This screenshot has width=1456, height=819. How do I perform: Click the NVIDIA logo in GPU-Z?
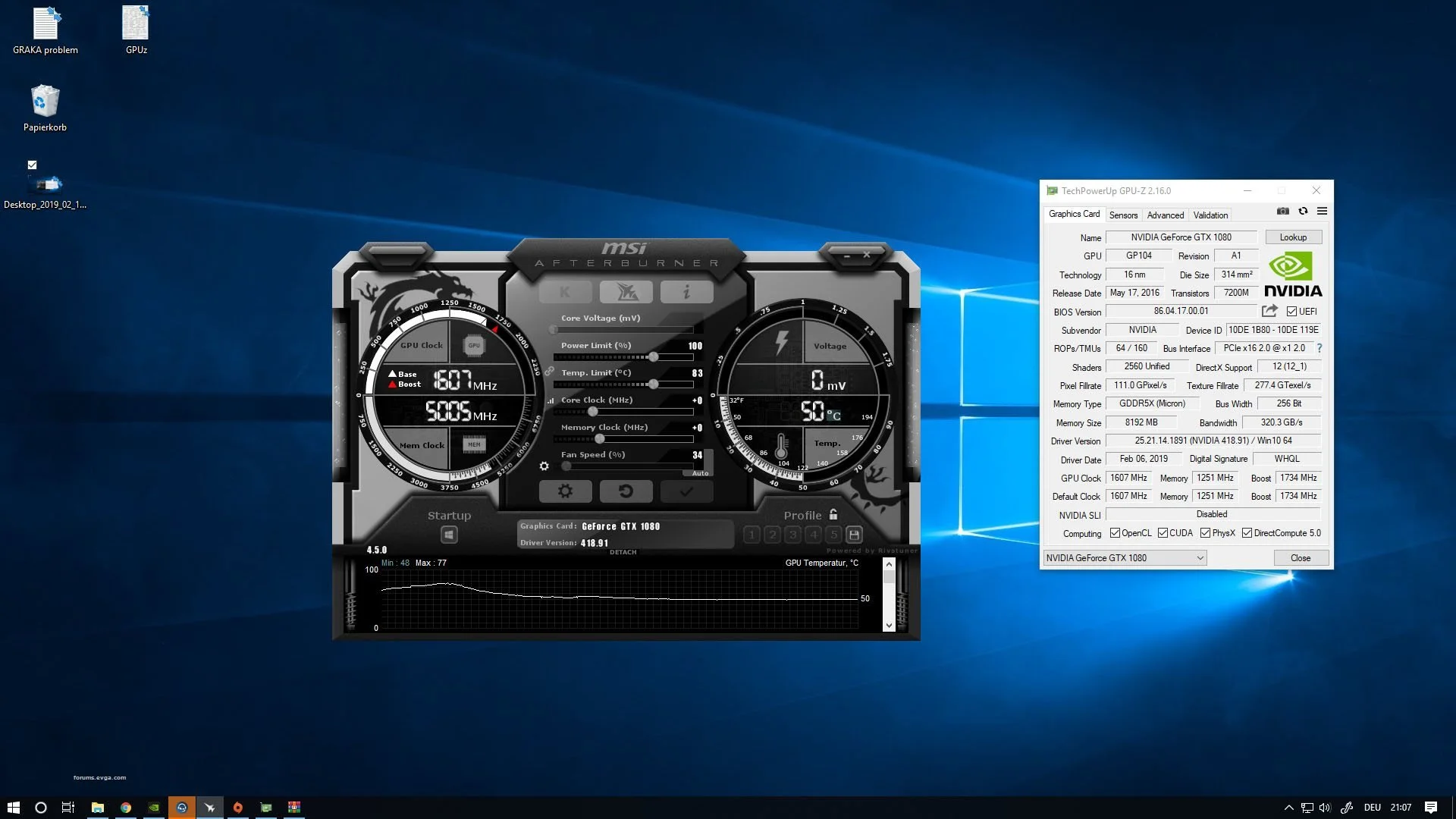click(1293, 275)
